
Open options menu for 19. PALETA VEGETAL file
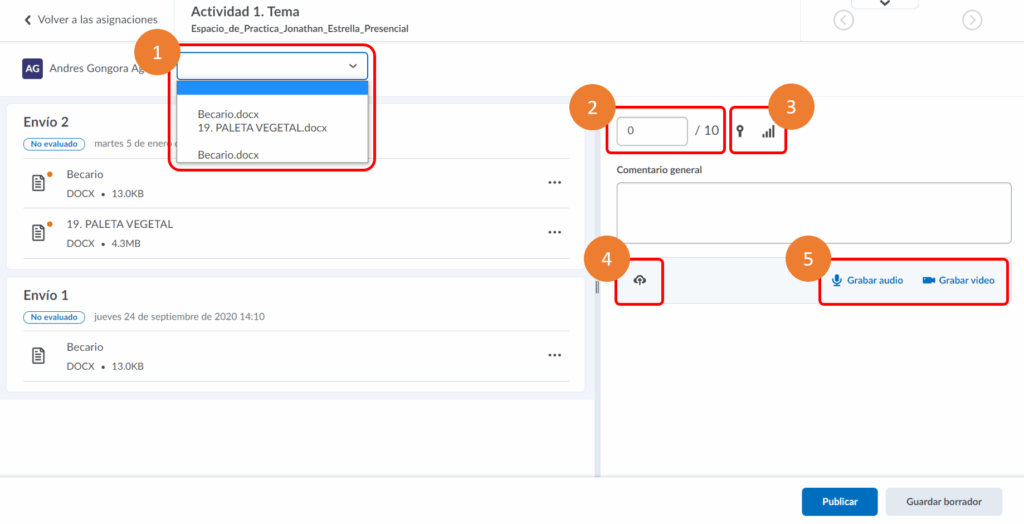pyautogui.click(x=554, y=232)
